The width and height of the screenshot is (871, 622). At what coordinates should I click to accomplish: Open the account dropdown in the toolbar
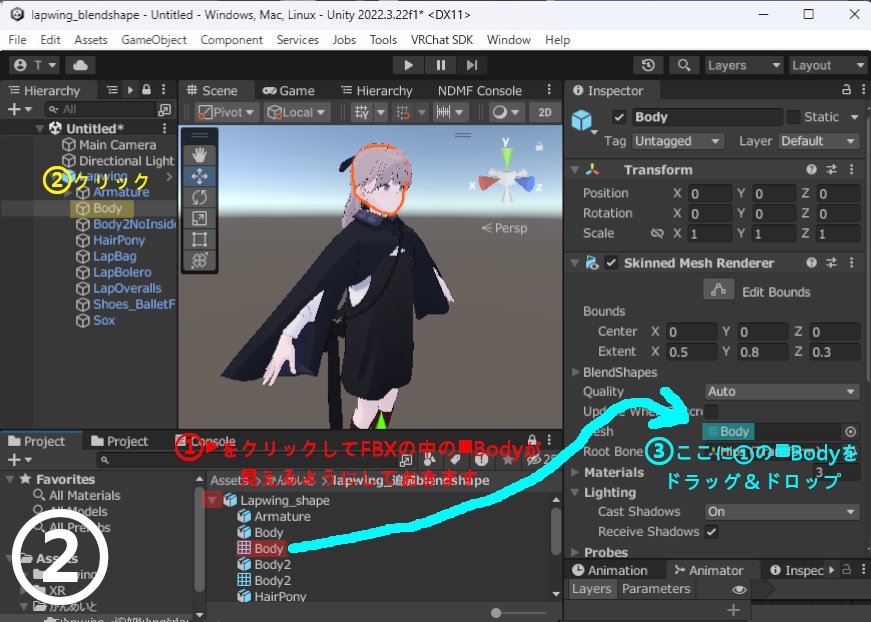click(x=34, y=66)
